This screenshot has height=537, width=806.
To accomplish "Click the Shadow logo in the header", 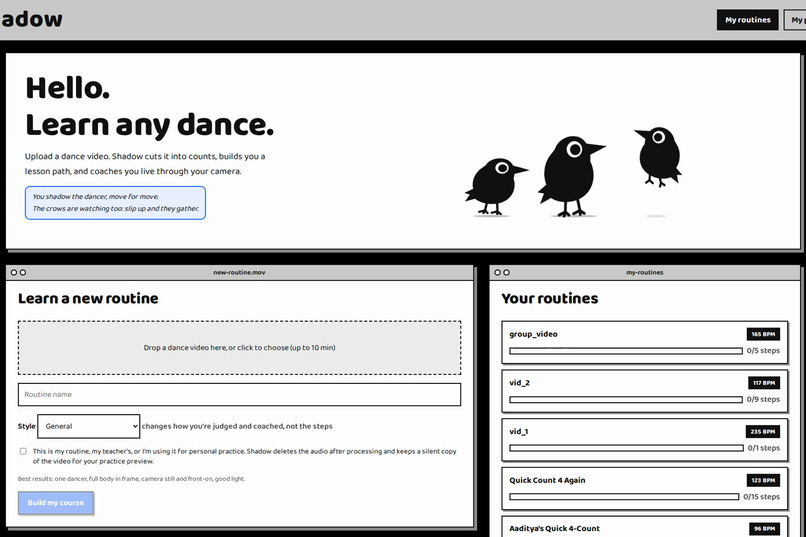I will pyautogui.click(x=31, y=19).
